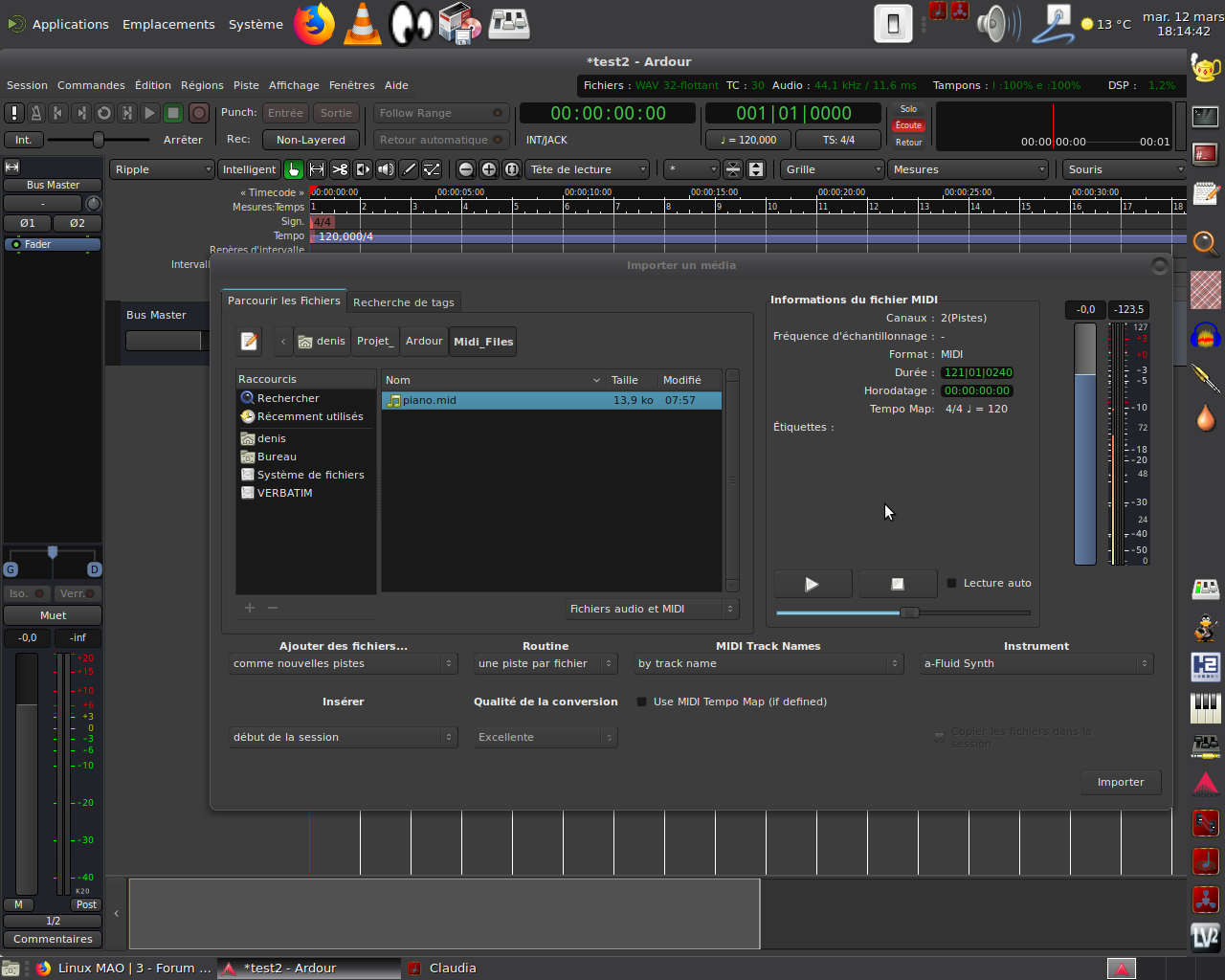
Task: Click the Importer button
Action: (x=1121, y=782)
